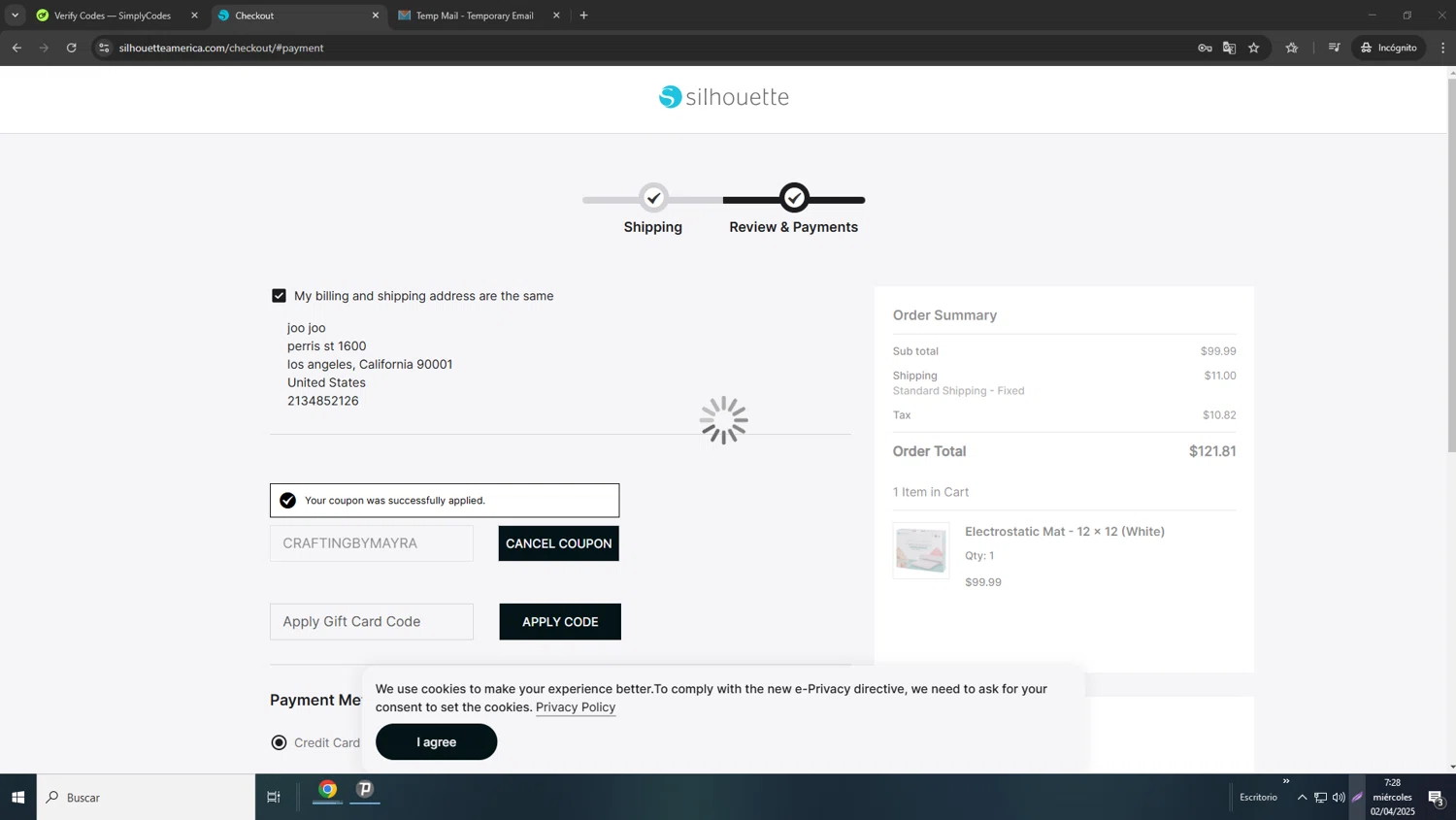Open the volume control in system tray
The height and width of the screenshot is (820, 1456).
(1339, 798)
